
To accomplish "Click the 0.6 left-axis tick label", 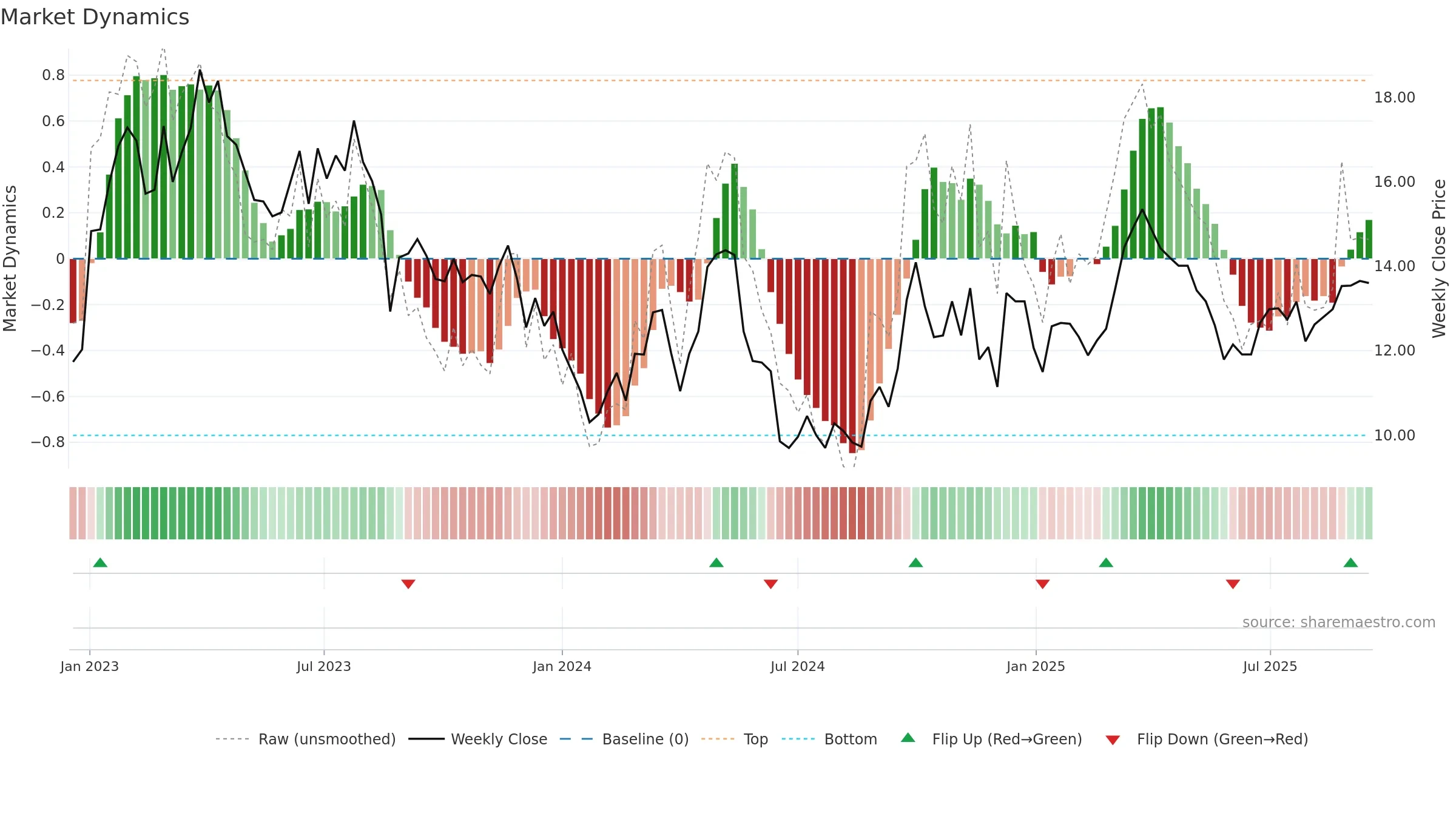I will [x=53, y=121].
